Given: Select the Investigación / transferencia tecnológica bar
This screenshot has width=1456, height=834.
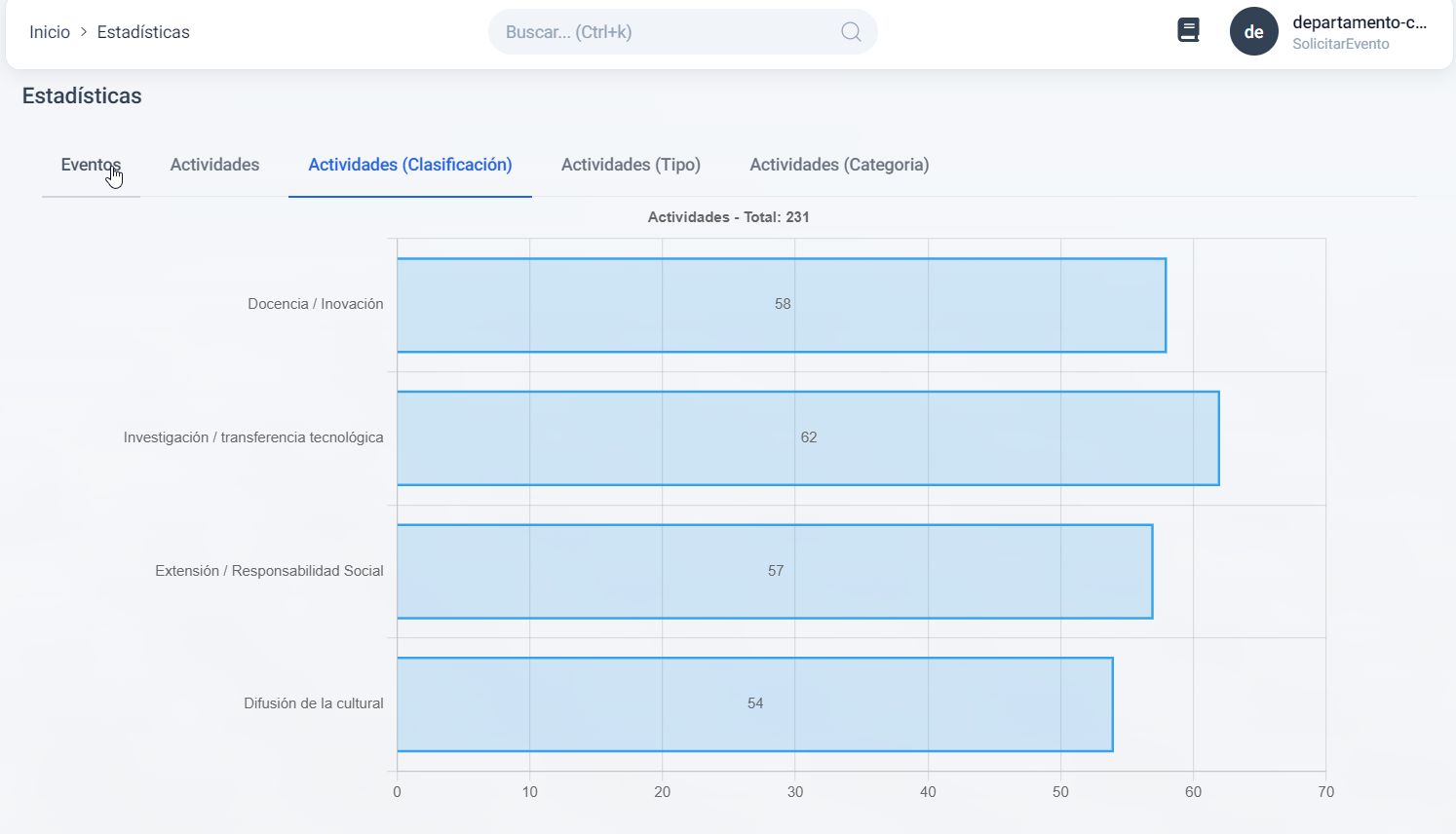Looking at the screenshot, I should pyautogui.click(x=807, y=438).
